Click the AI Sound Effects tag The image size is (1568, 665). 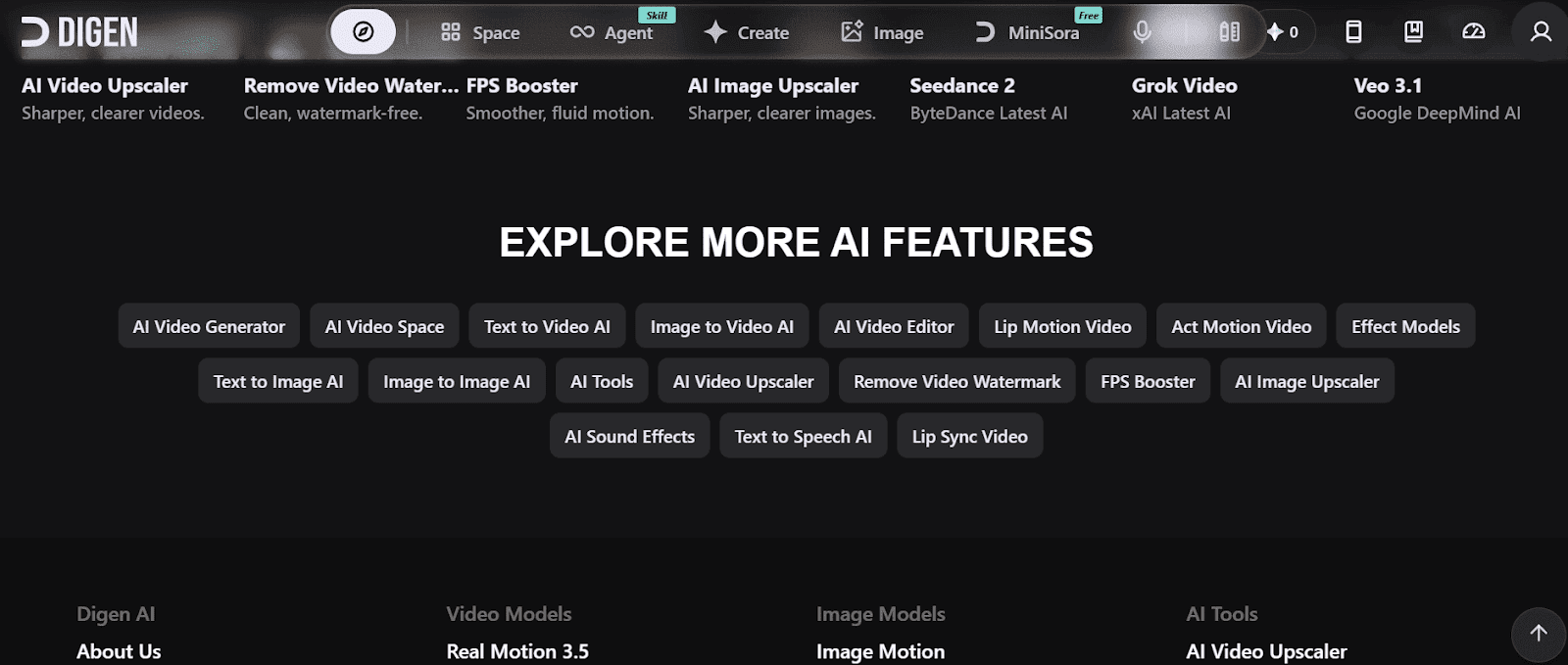tap(629, 436)
